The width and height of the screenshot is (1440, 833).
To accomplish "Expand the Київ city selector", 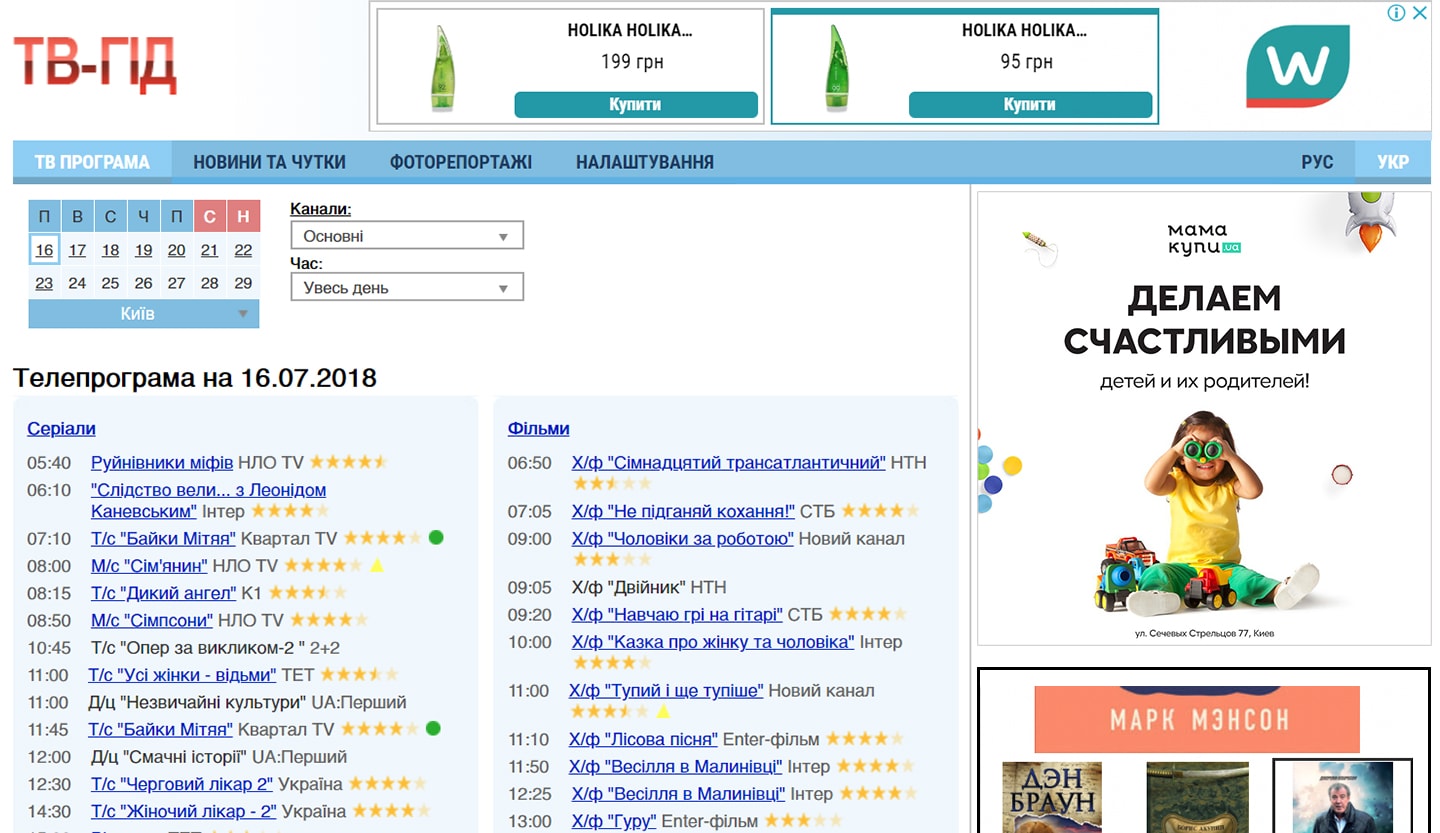I will click(144, 314).
